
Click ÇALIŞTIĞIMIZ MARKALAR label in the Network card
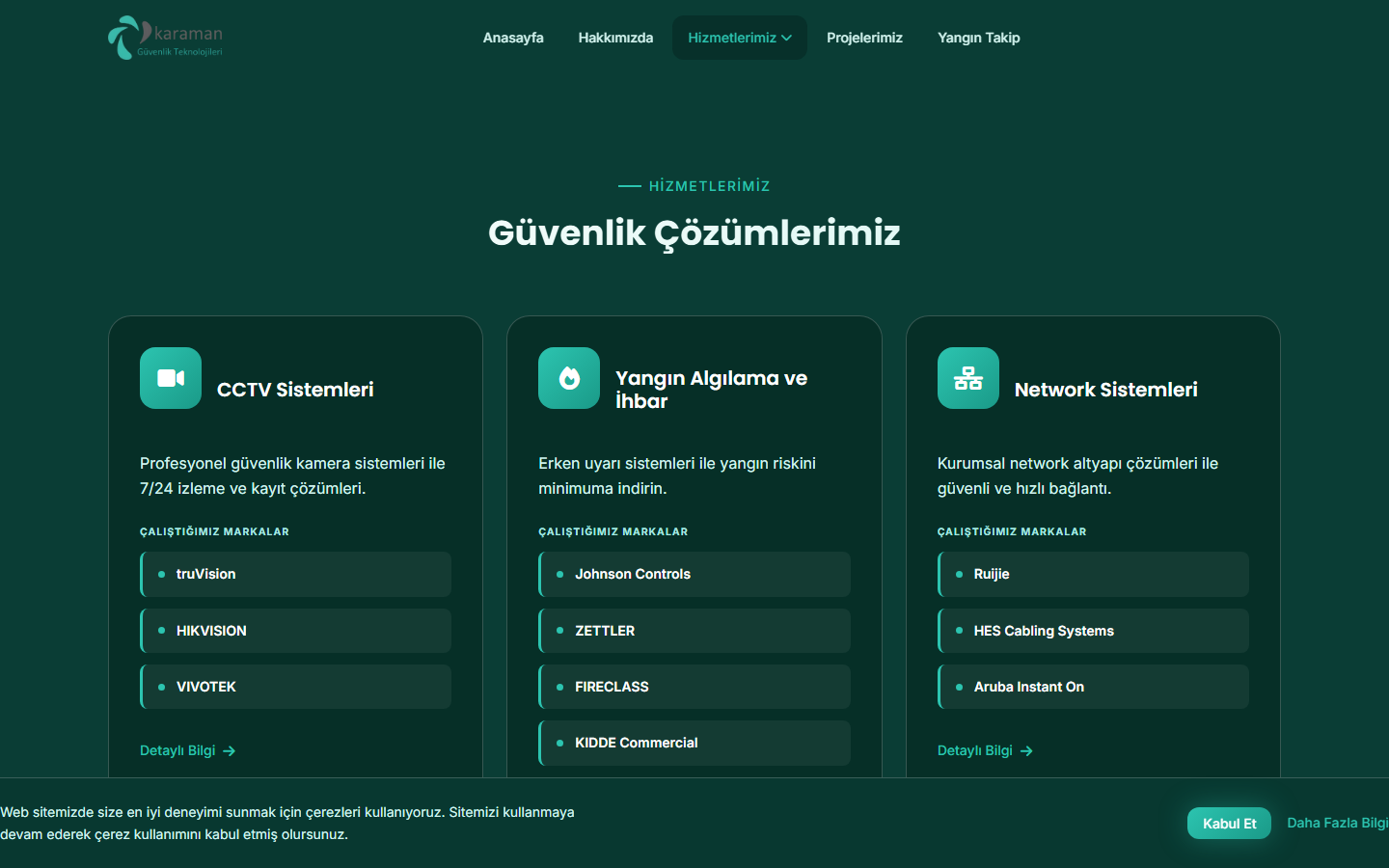(x=1012, y=531)
